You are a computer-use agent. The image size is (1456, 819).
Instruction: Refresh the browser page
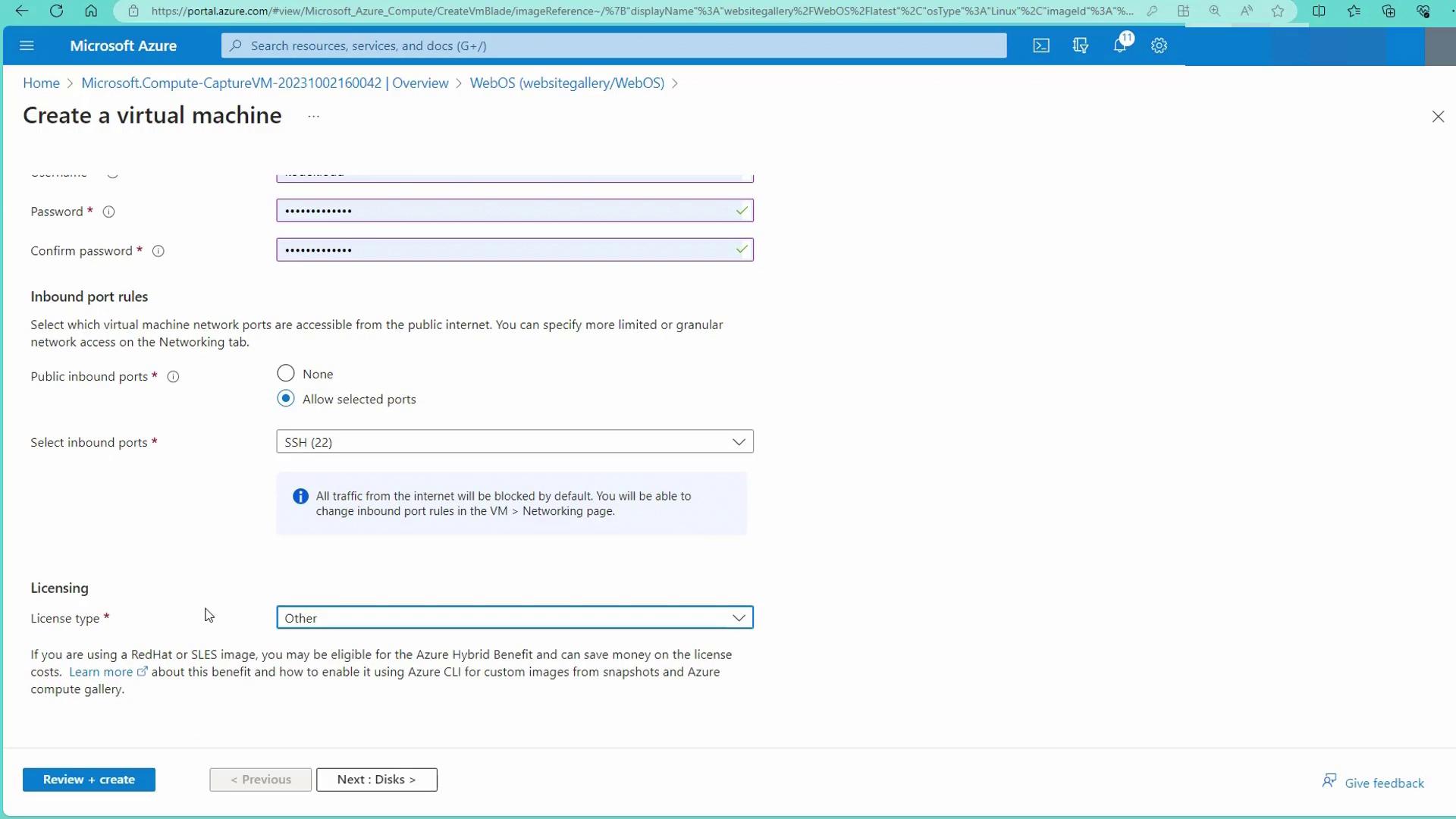(56, 11)
